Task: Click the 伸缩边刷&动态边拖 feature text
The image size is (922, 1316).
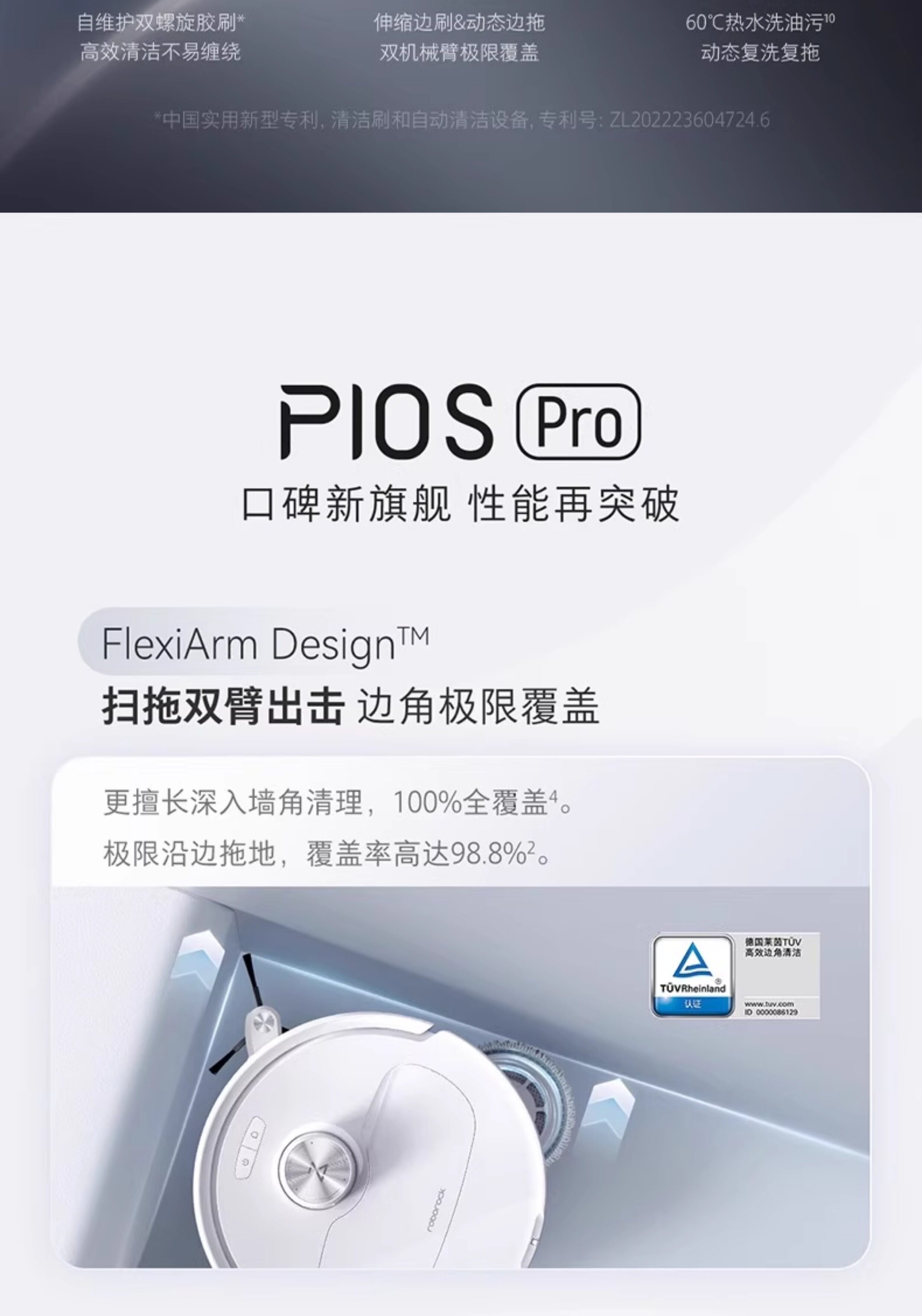Action: click(459, 23)
